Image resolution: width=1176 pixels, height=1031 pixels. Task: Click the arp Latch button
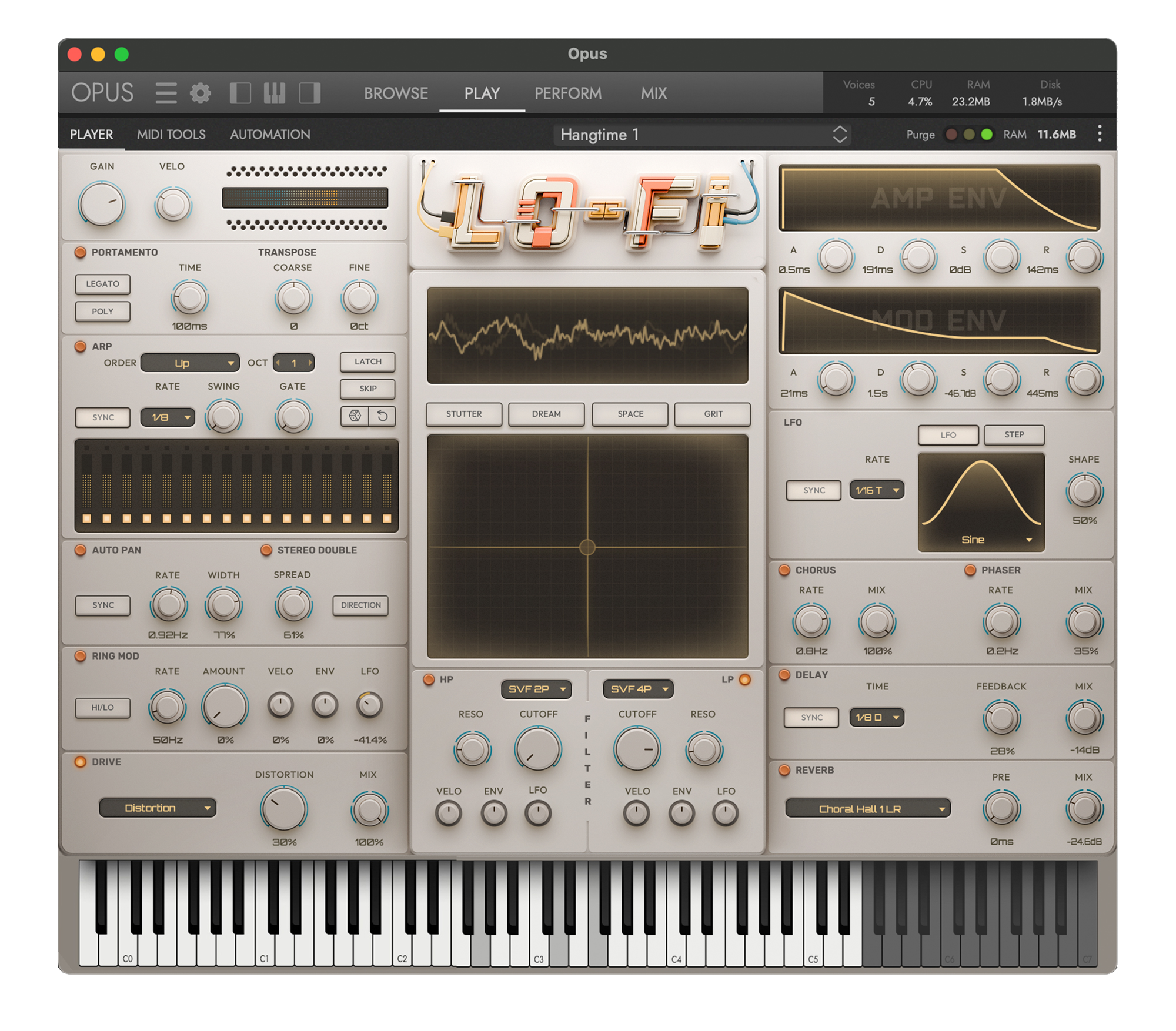367,361
